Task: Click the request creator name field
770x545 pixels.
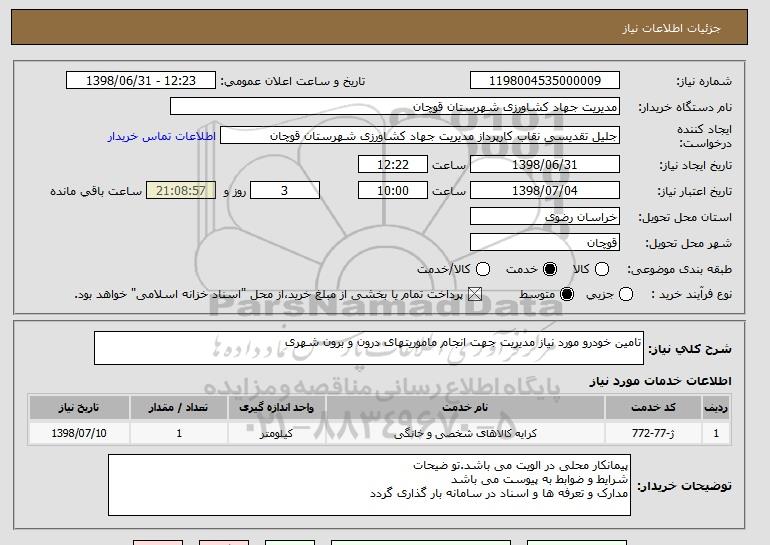Action: pyautogui.click(x=420, y=136)
